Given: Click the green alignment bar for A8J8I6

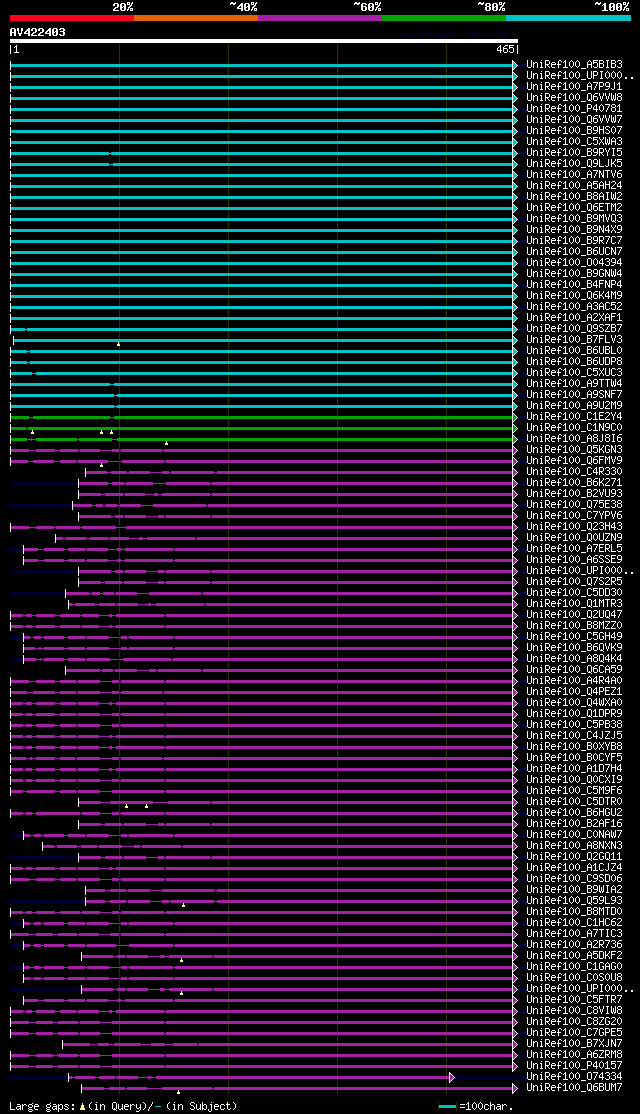Looking at the screenshot, I should (264, 439).
